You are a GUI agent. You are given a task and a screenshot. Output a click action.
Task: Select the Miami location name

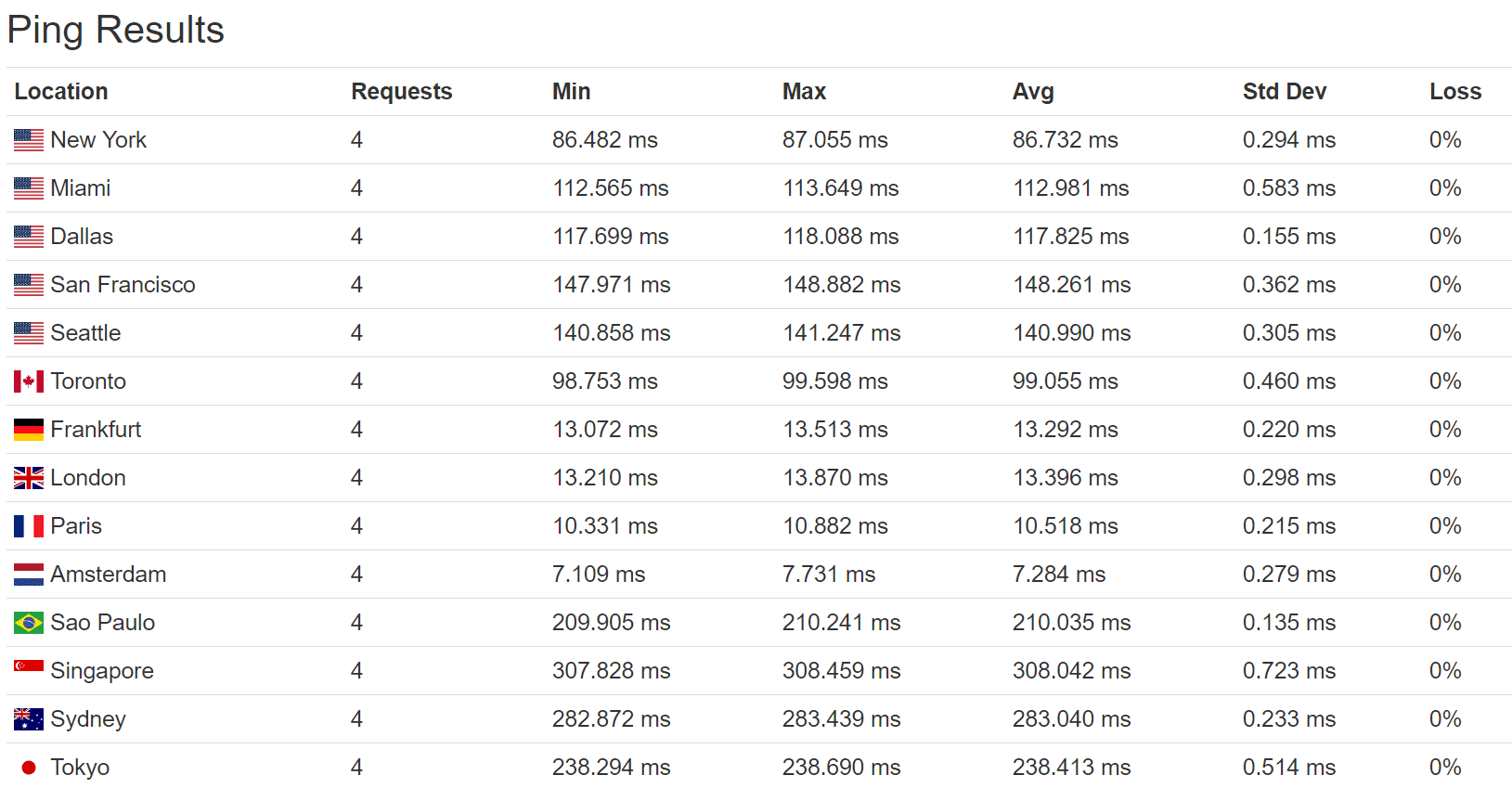tap(81, 188)
